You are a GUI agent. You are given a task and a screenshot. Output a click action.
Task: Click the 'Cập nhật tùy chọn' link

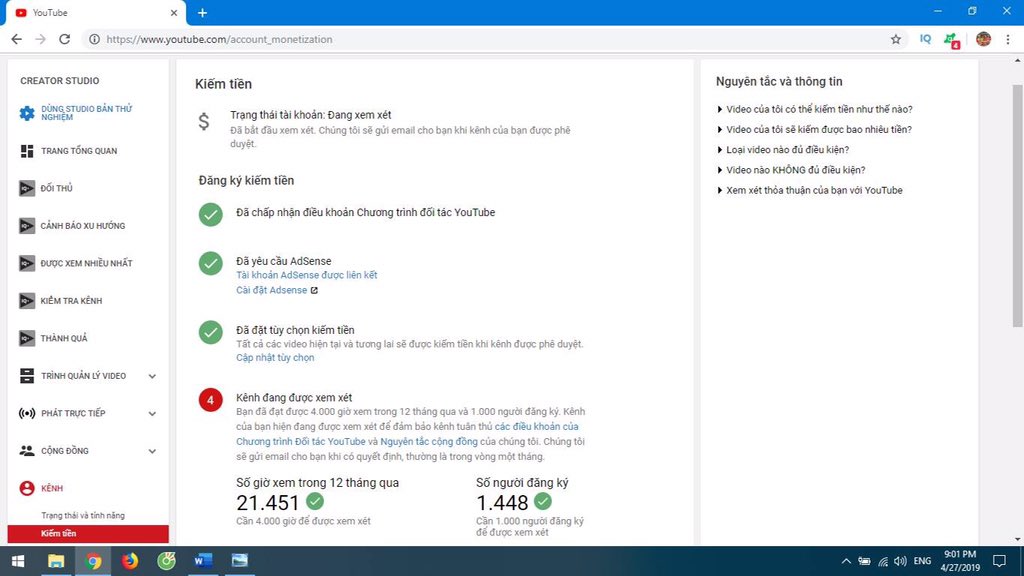(275, 357)
